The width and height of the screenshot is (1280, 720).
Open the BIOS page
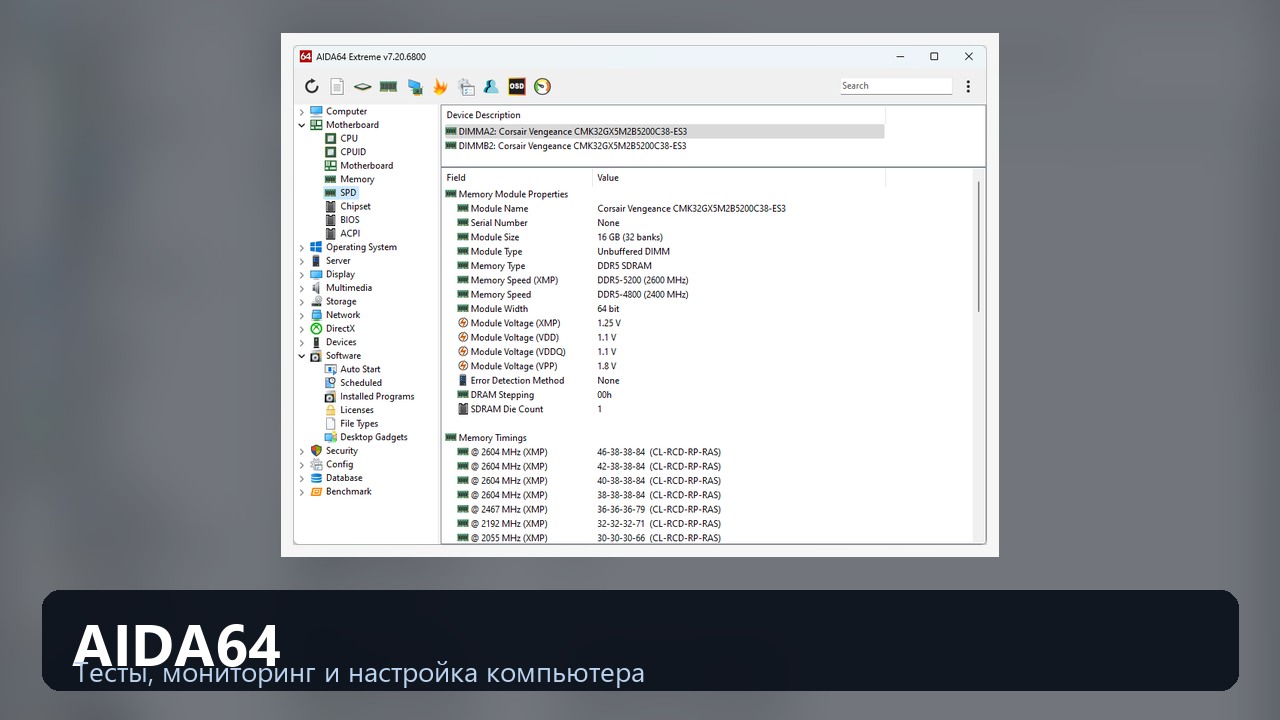coord(342,220)
